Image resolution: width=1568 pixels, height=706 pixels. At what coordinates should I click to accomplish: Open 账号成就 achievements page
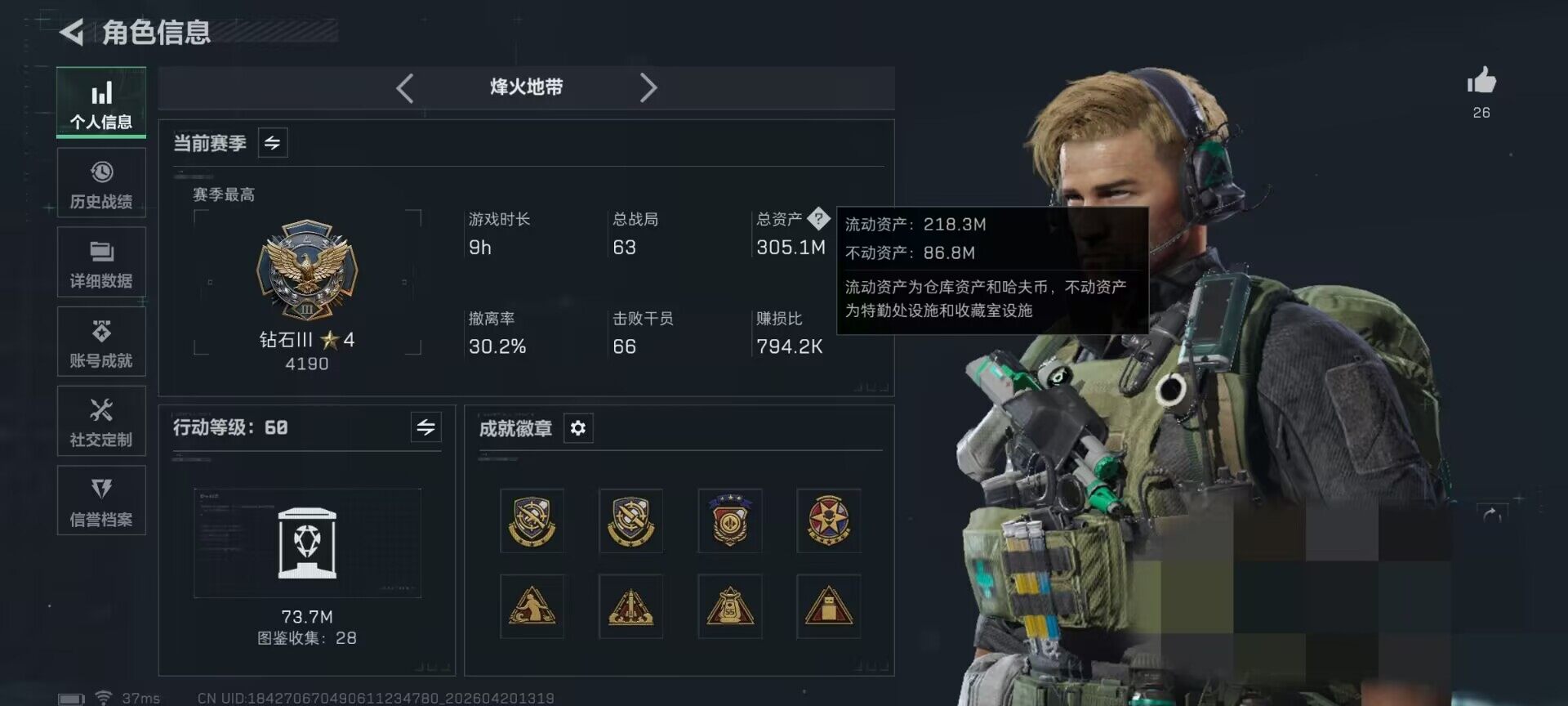click(x=101, y=342)
